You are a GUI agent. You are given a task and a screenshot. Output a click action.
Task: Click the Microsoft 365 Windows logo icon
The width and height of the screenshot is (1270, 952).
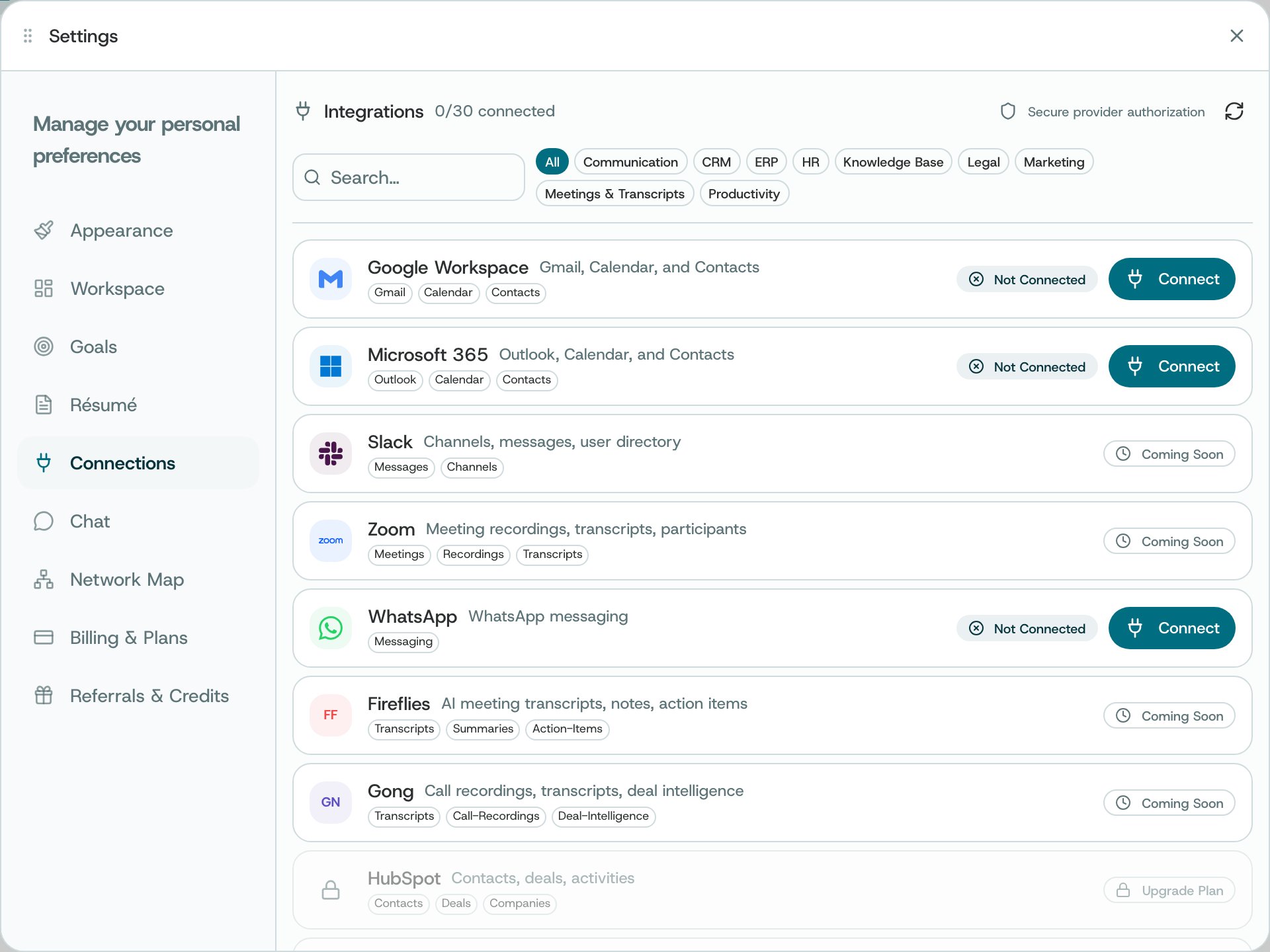tap(331, 366)
